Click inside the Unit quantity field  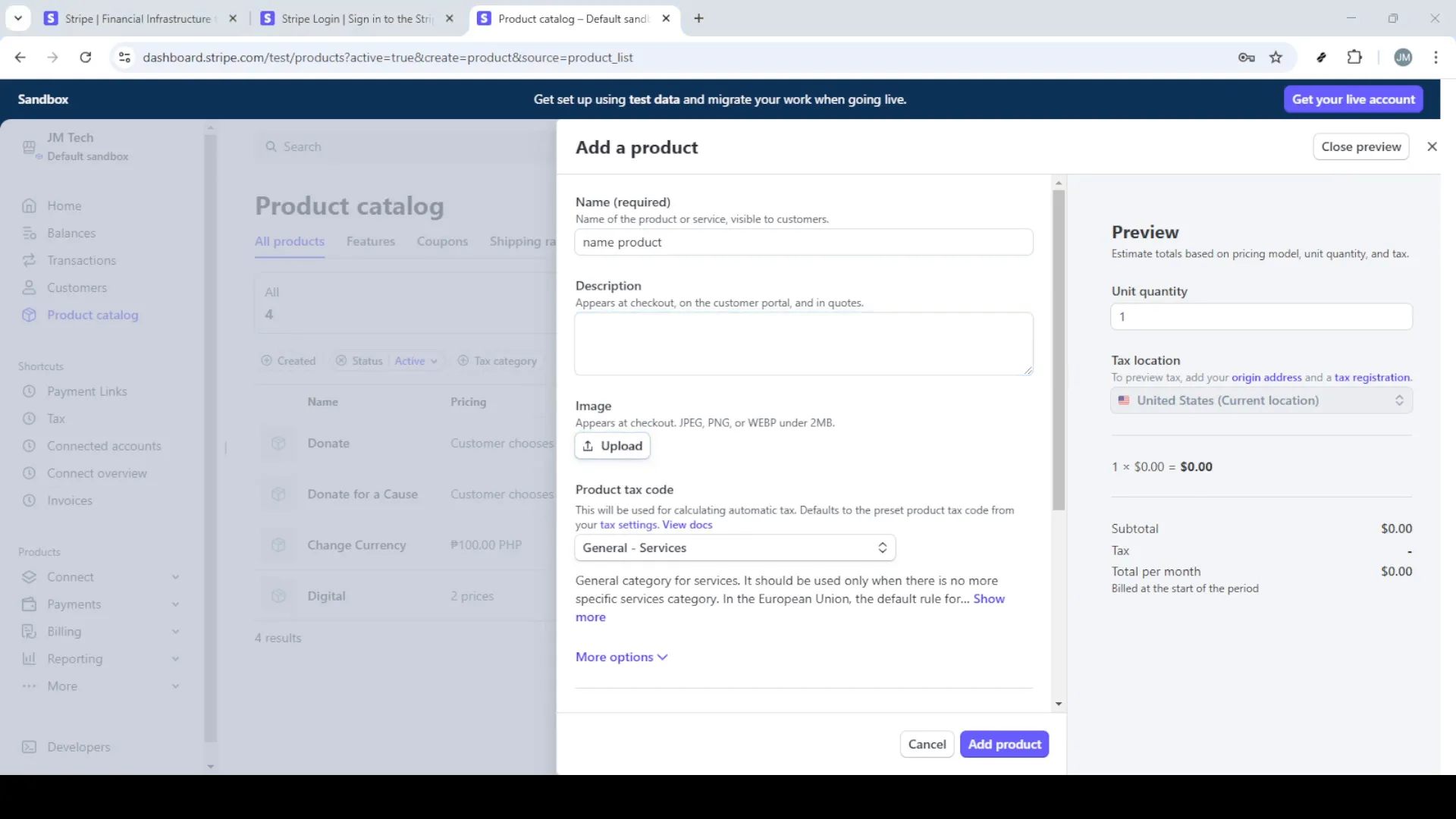[1260, 316]
